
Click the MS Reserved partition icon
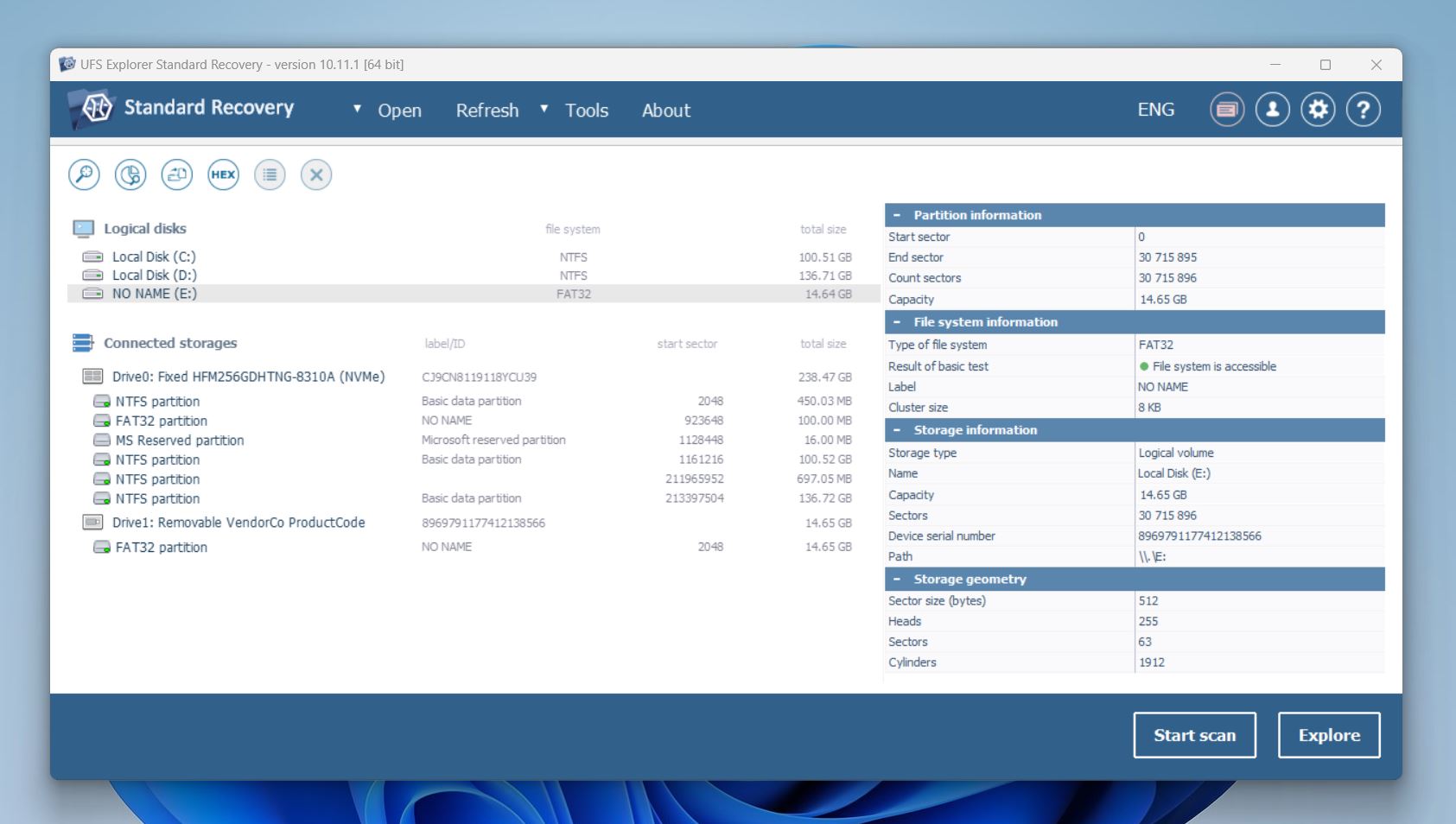click(x=102, y=441)
